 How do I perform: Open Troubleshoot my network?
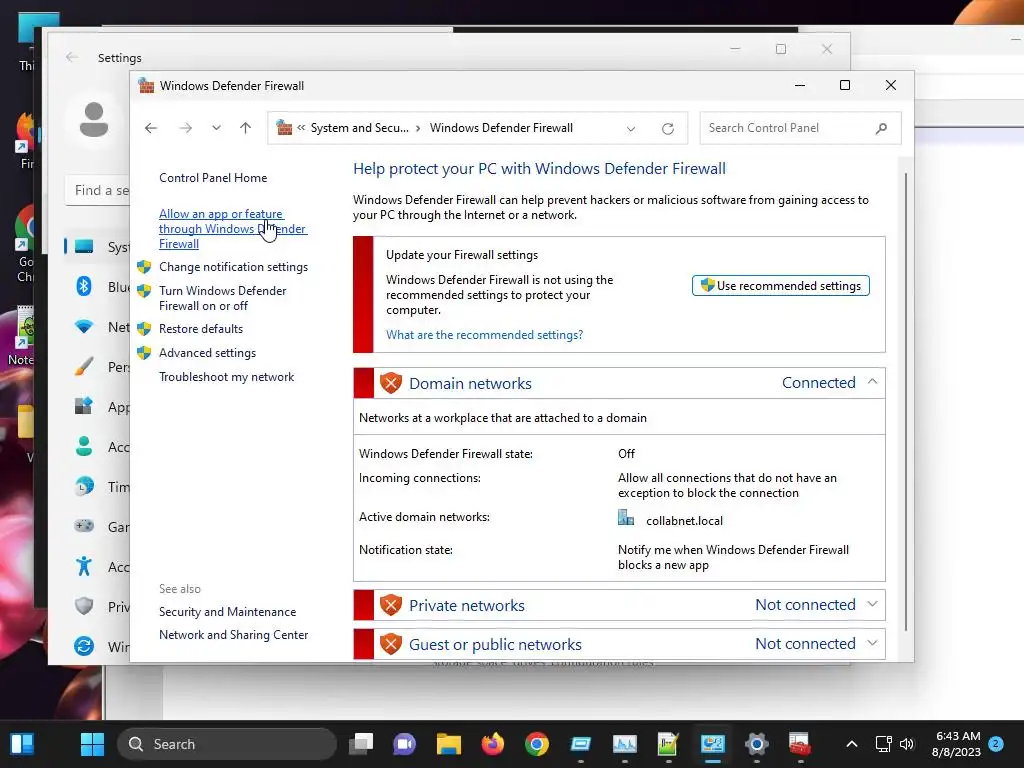point(226,377)
